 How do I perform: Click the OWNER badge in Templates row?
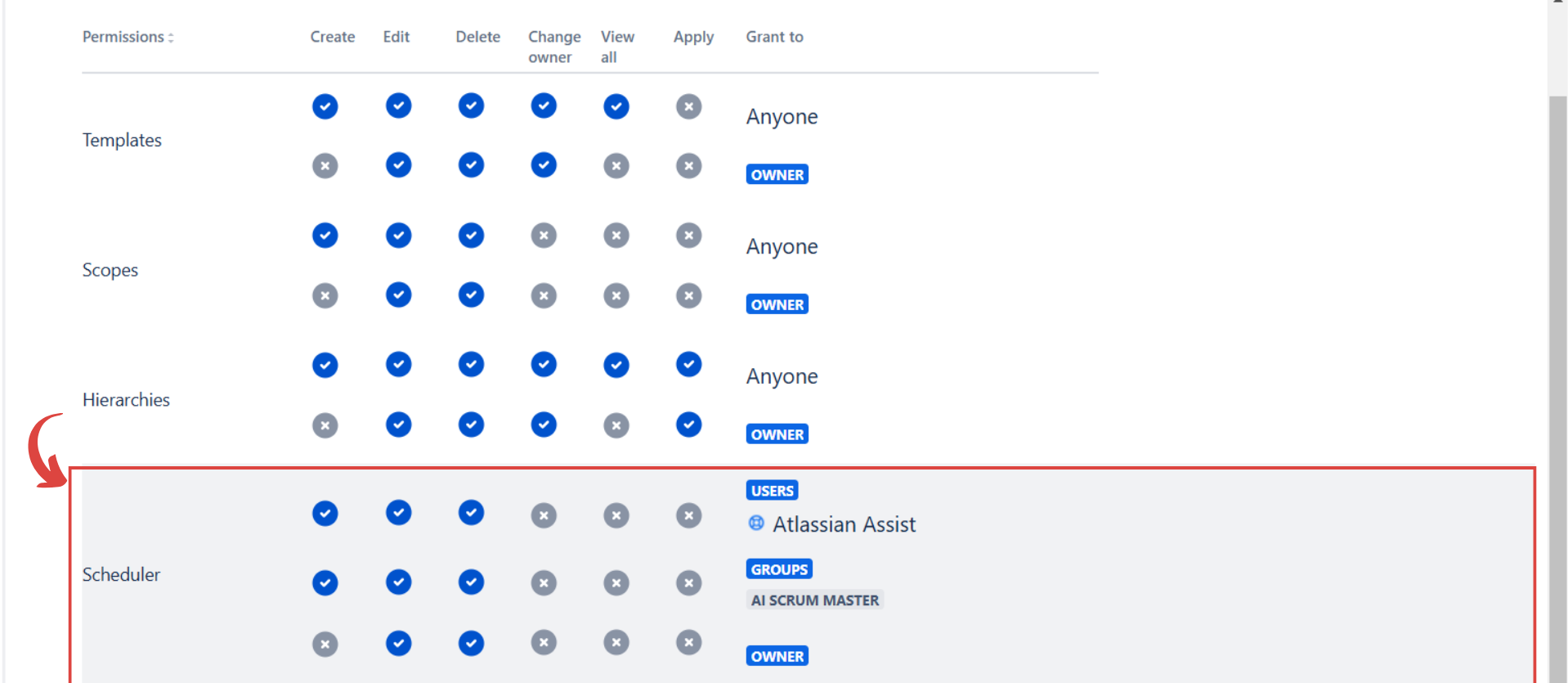tap(777, 175)
